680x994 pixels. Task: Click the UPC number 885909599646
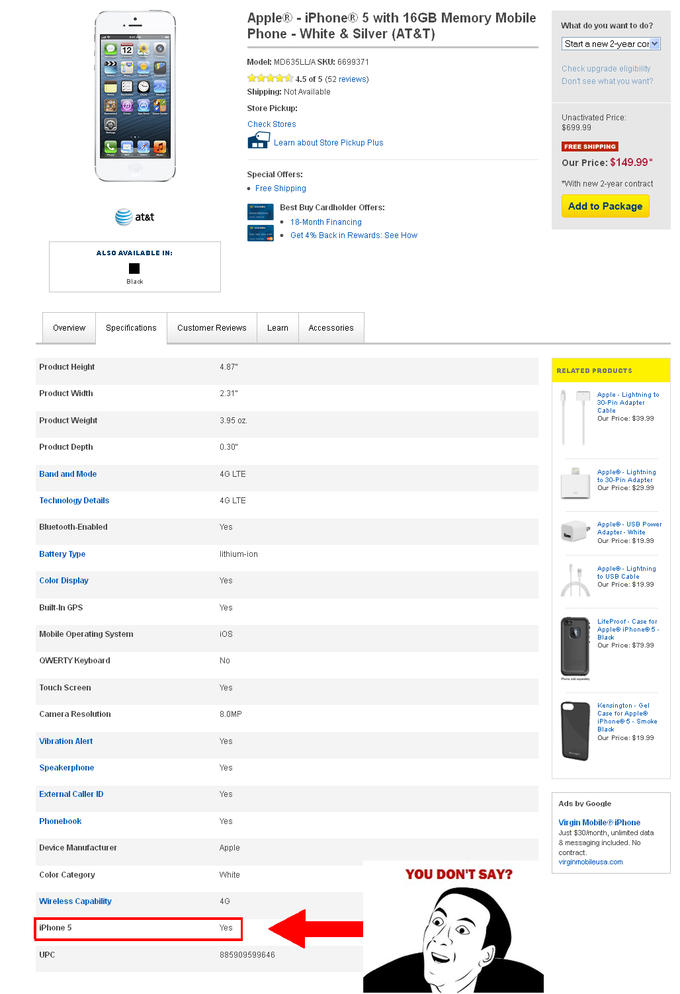coord(247,955)
